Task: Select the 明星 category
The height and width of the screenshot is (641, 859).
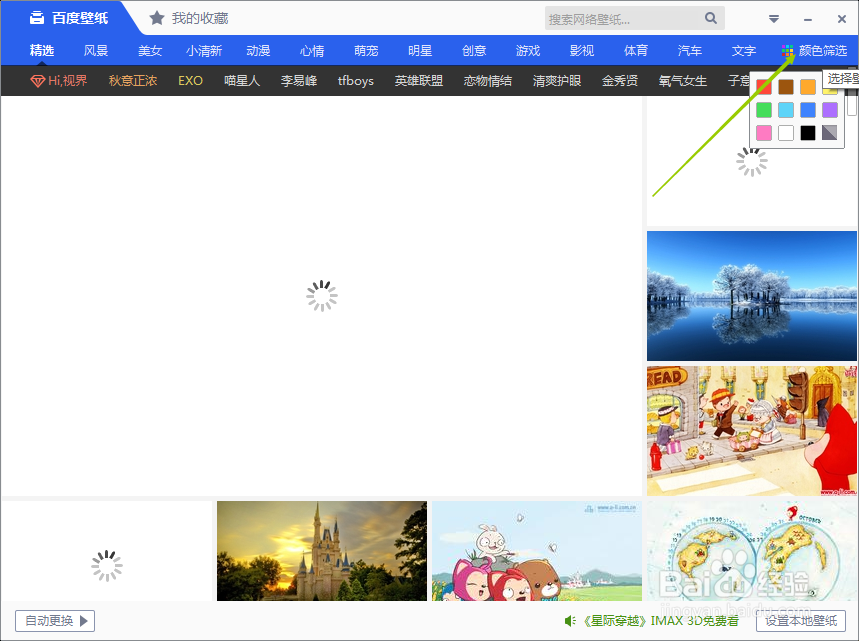Action: click(420, 51)
